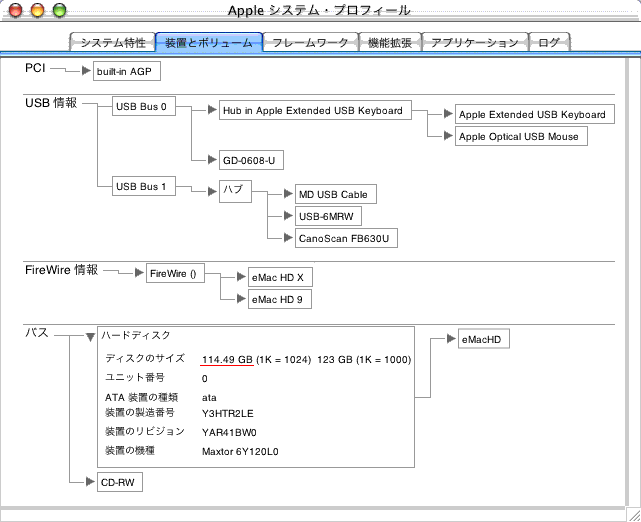Expand the CD-RW disclosure triangle

click(x=90, y=482)
